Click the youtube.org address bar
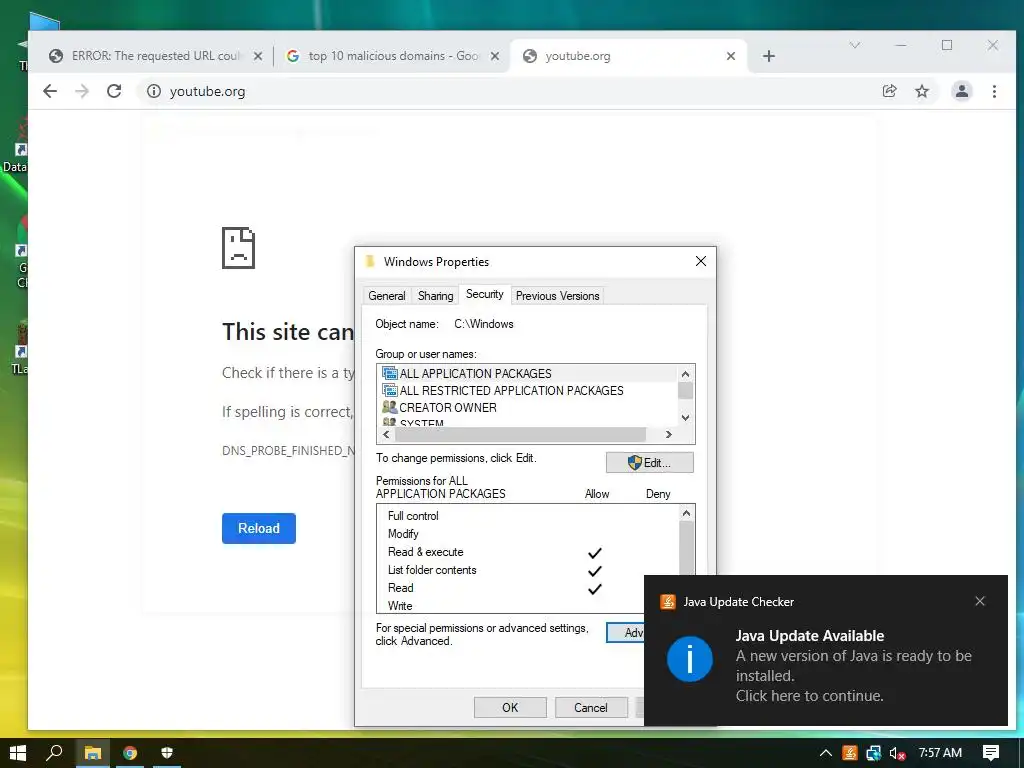The height and width of the screenshot is (768, 1024). coord(509,91)
